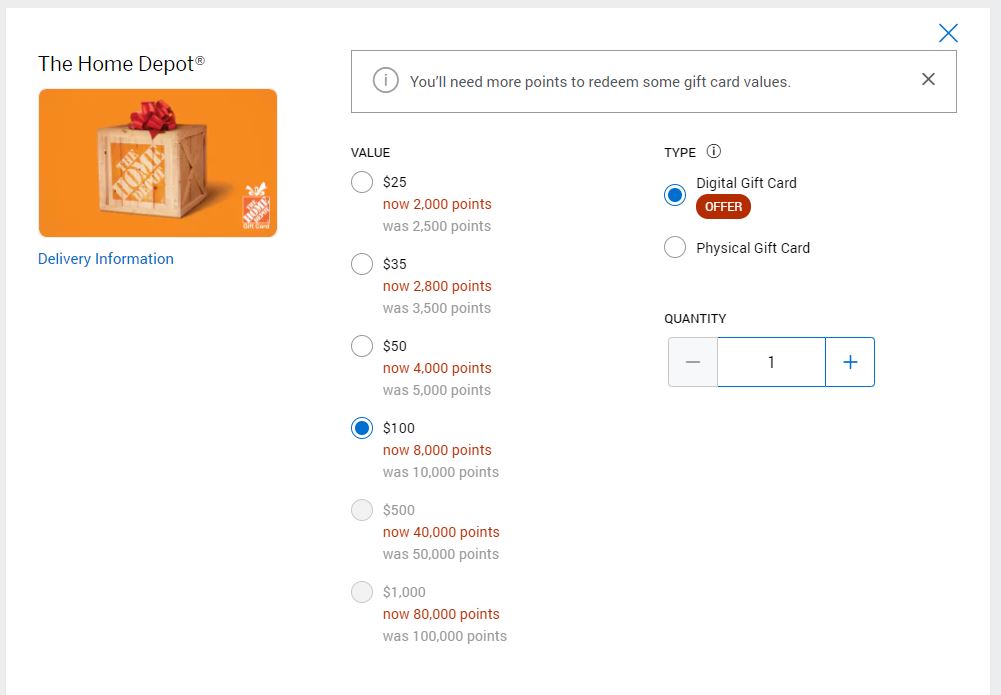This screenshot has width=1001, height=695.
Task: Click the selected $100 value label
Action: pyautogui.click(x=399, y=428)
